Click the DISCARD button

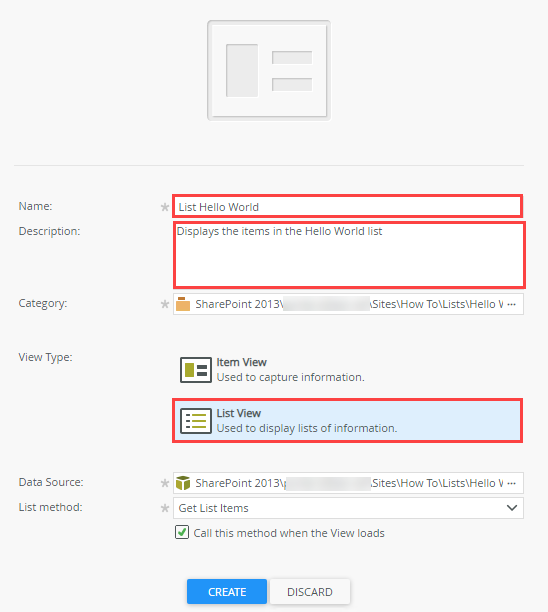click(x=310, y=592)
